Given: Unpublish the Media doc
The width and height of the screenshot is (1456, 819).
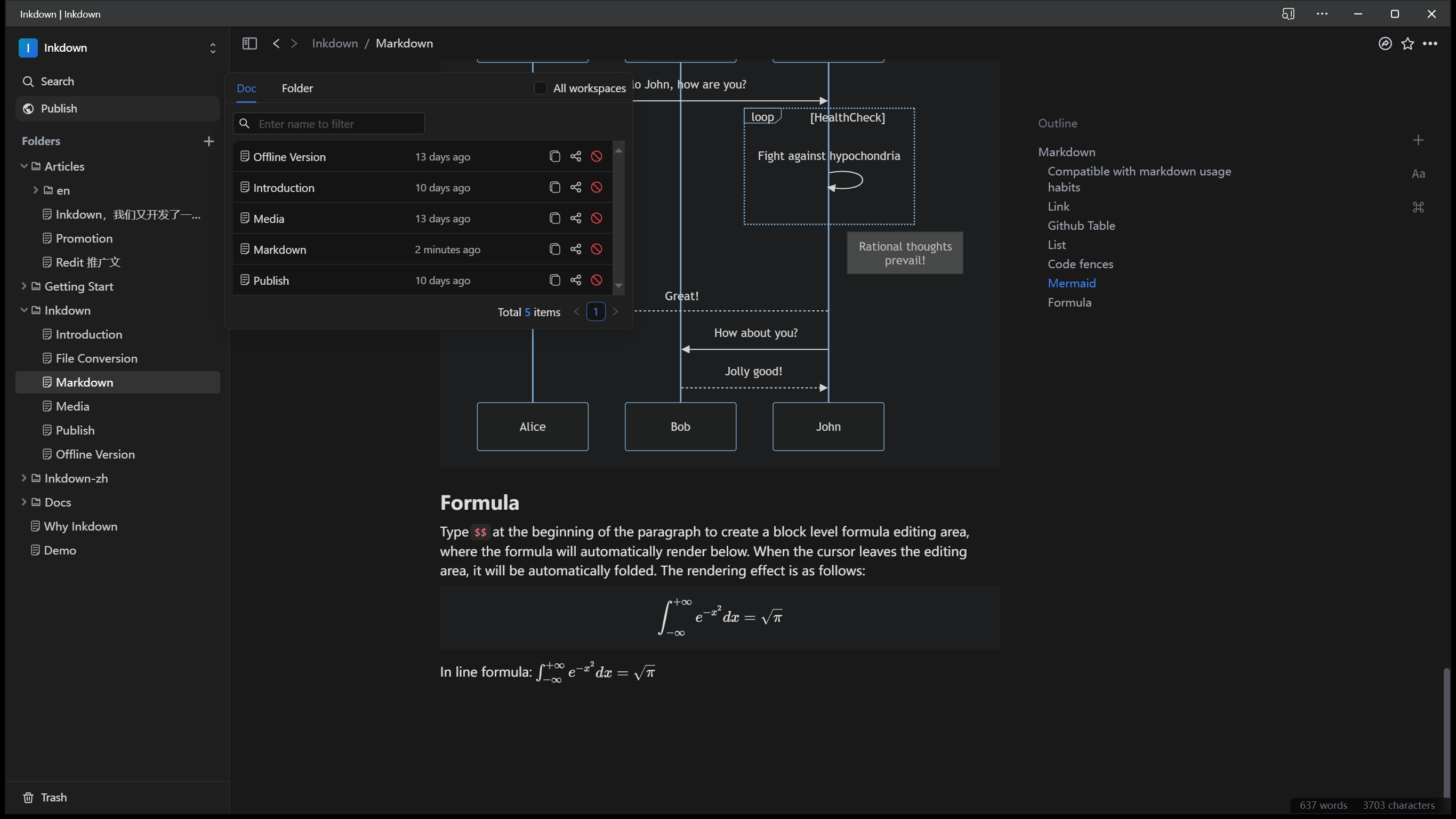Looking at the screenshot, I should click(x=596, y=218).
